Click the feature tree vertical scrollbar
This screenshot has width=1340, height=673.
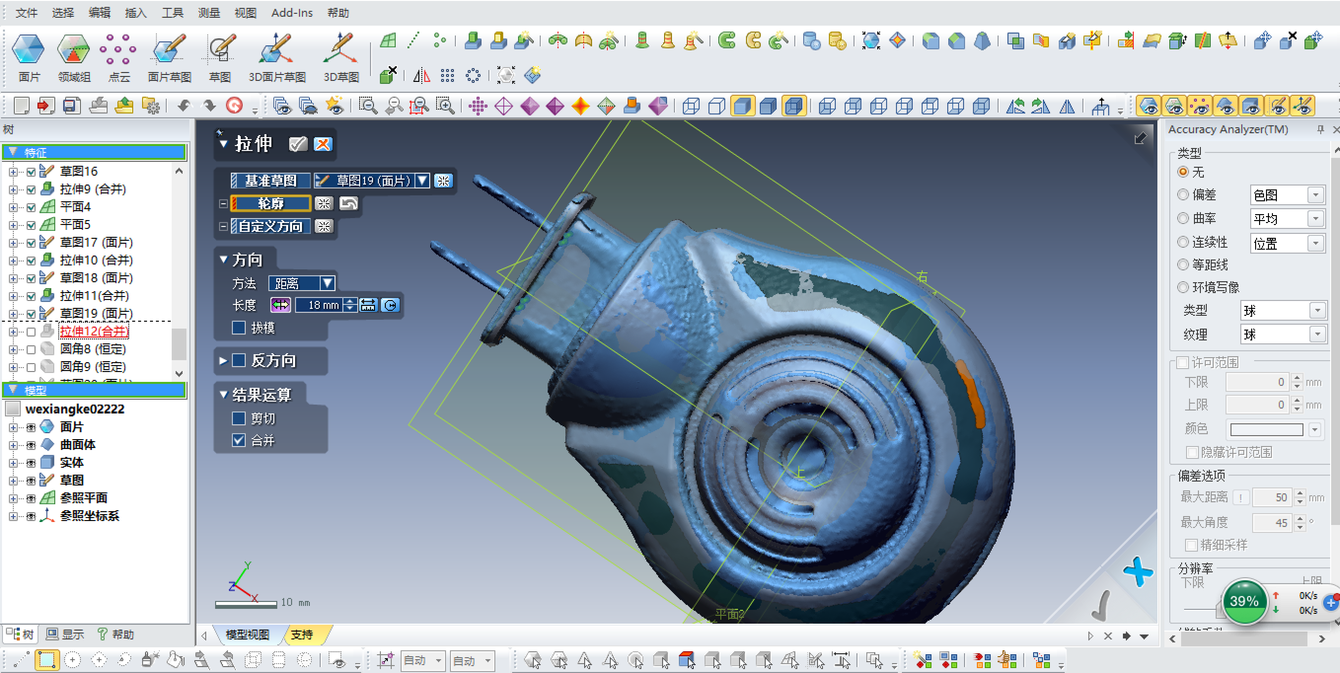tap(179, 344)
